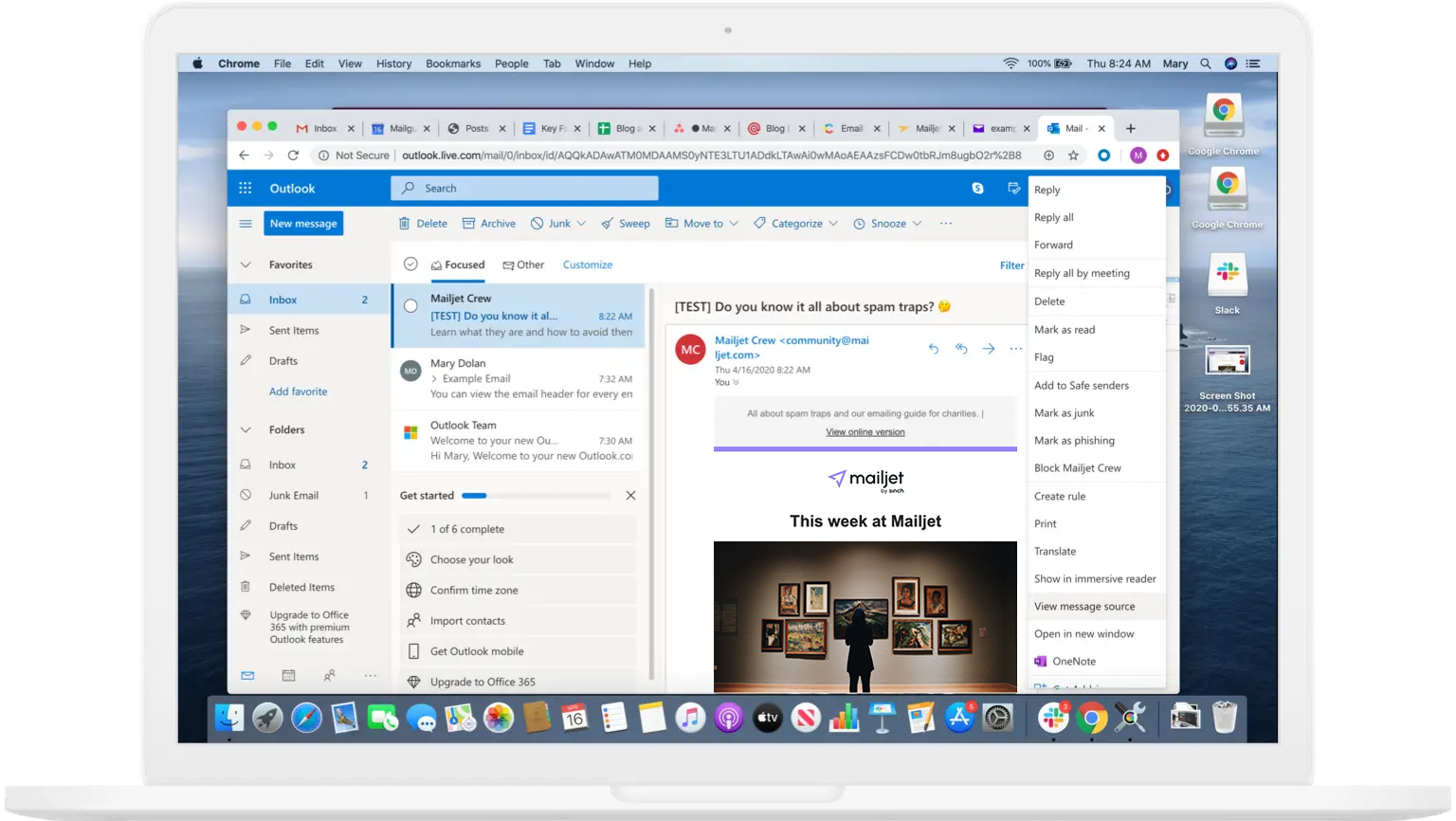Click the Get started progress bar
1456x821 pixels.
click(537, 496)
